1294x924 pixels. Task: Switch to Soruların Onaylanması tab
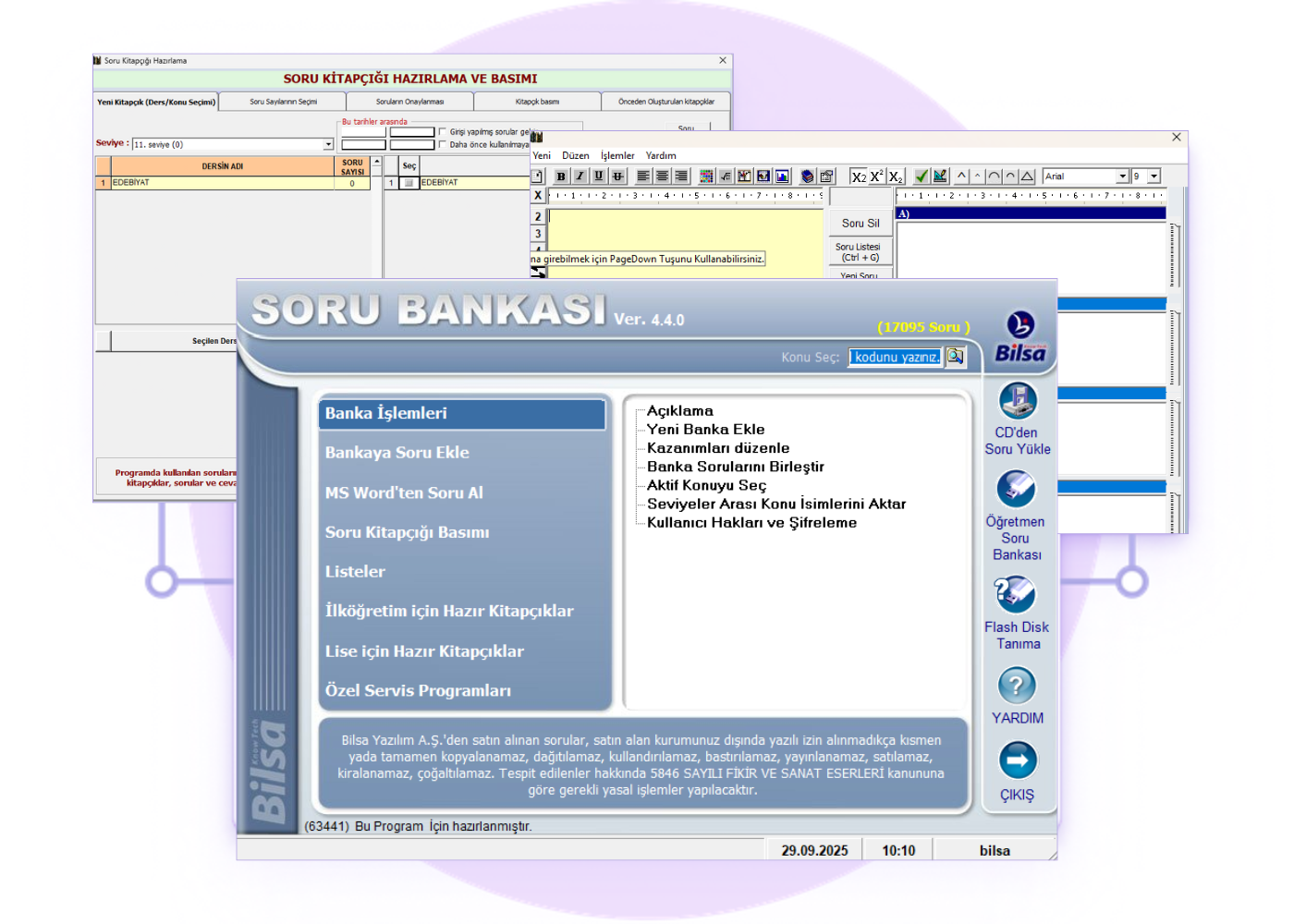pyautogui.click(x=409, y=102)
